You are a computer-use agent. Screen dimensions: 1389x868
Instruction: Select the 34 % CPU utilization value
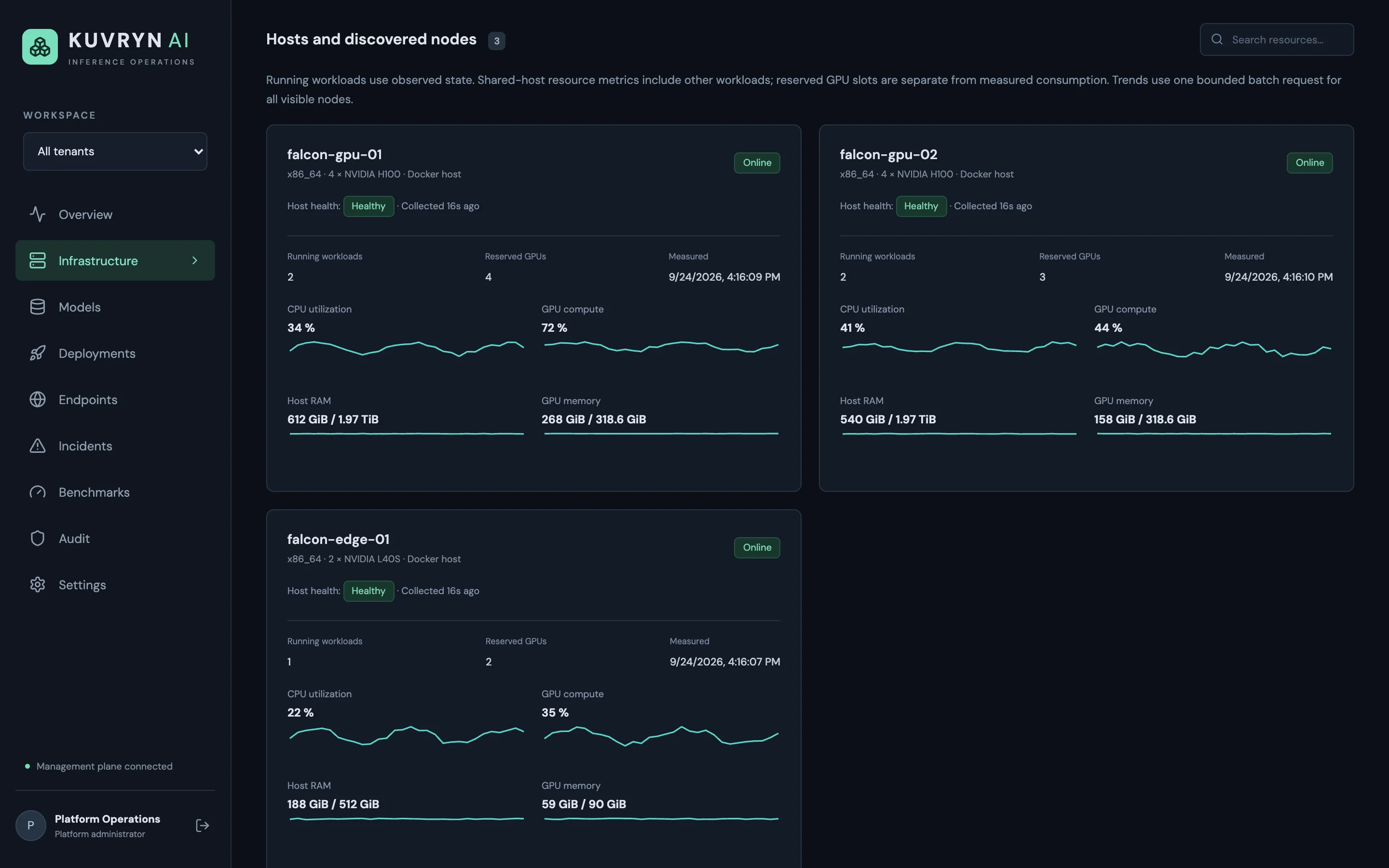tap(301, 328)
